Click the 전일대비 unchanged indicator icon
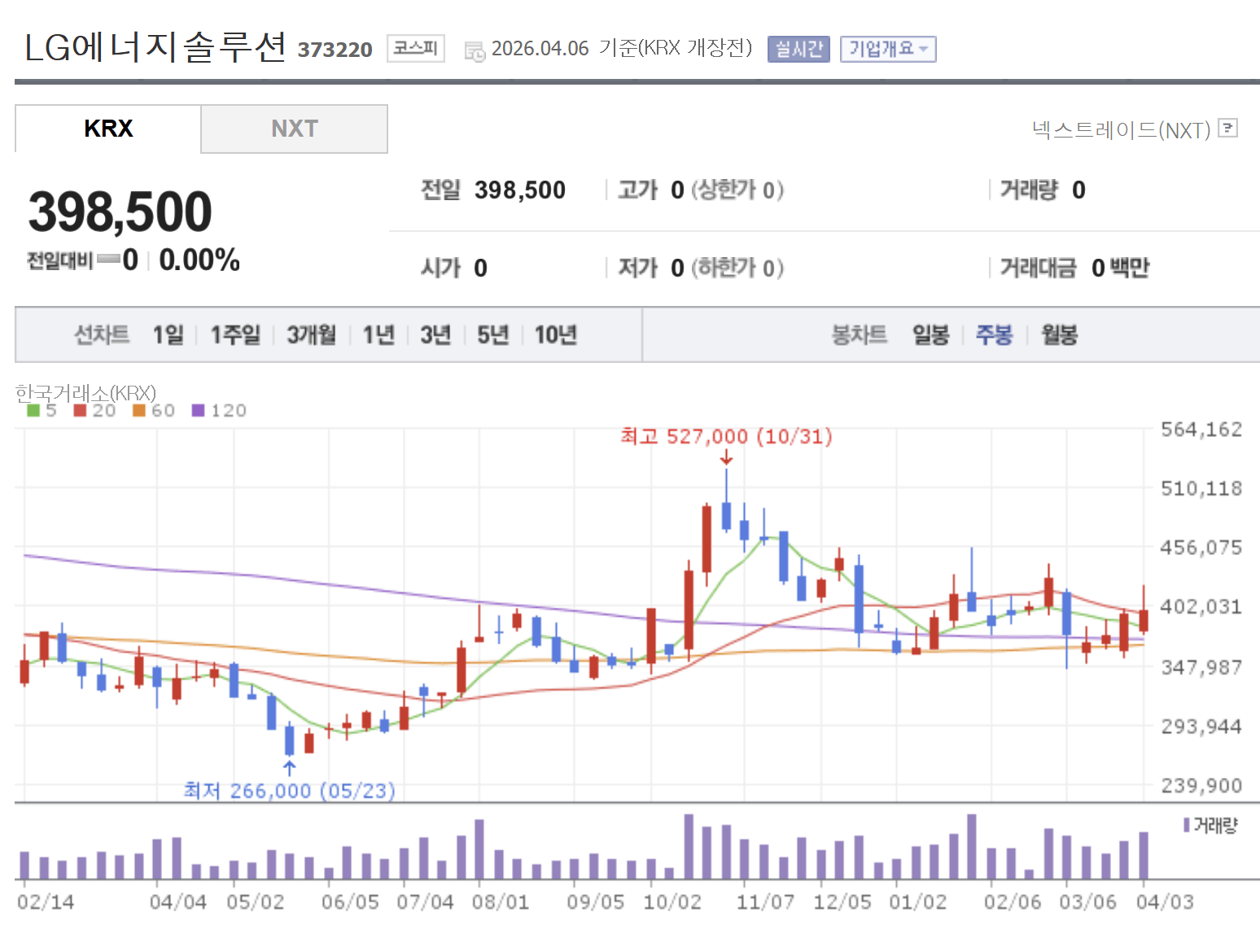Viewport: 1260px width, 952px height. coord(108,260)
